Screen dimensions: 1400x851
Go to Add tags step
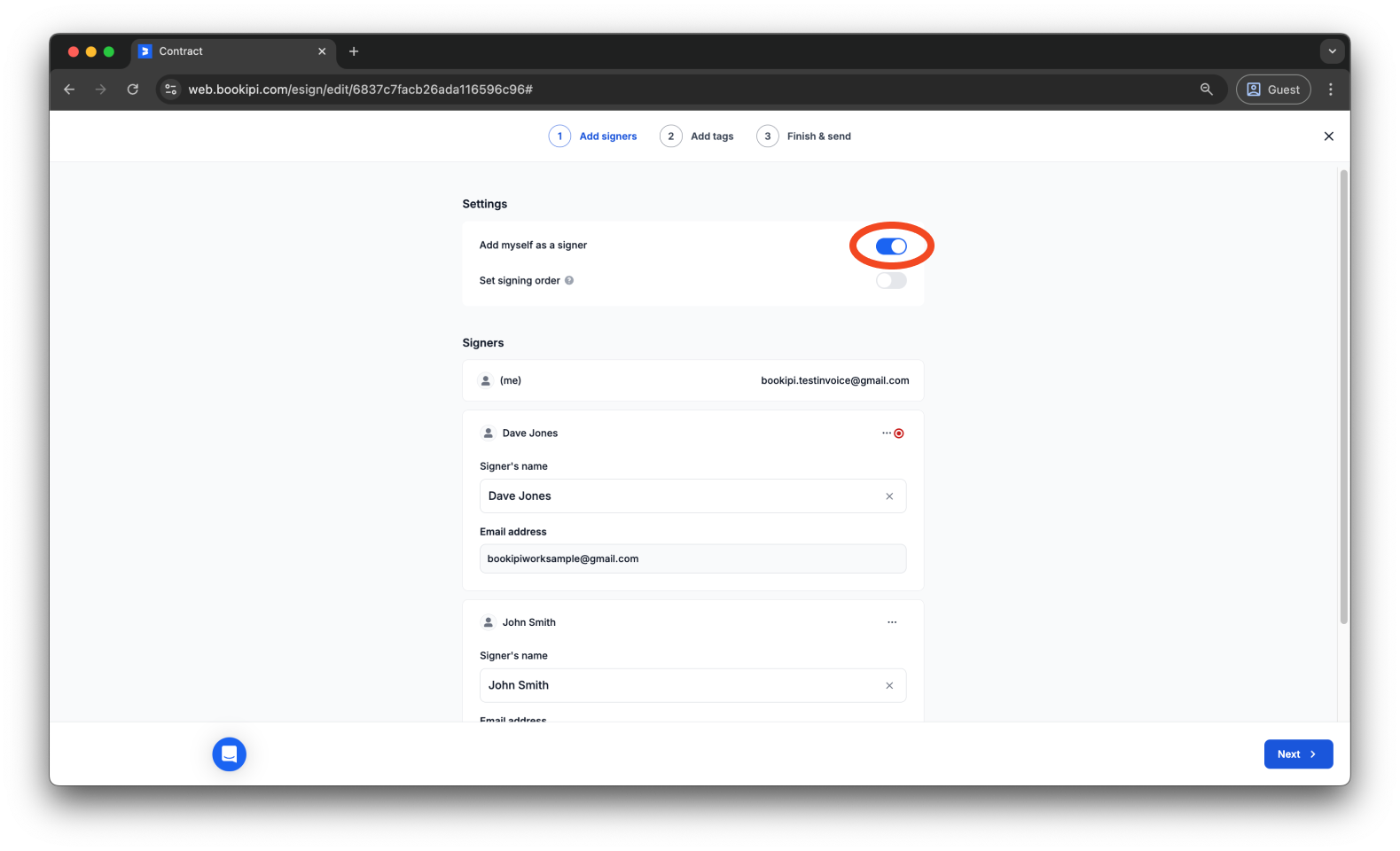coord(697,137)
